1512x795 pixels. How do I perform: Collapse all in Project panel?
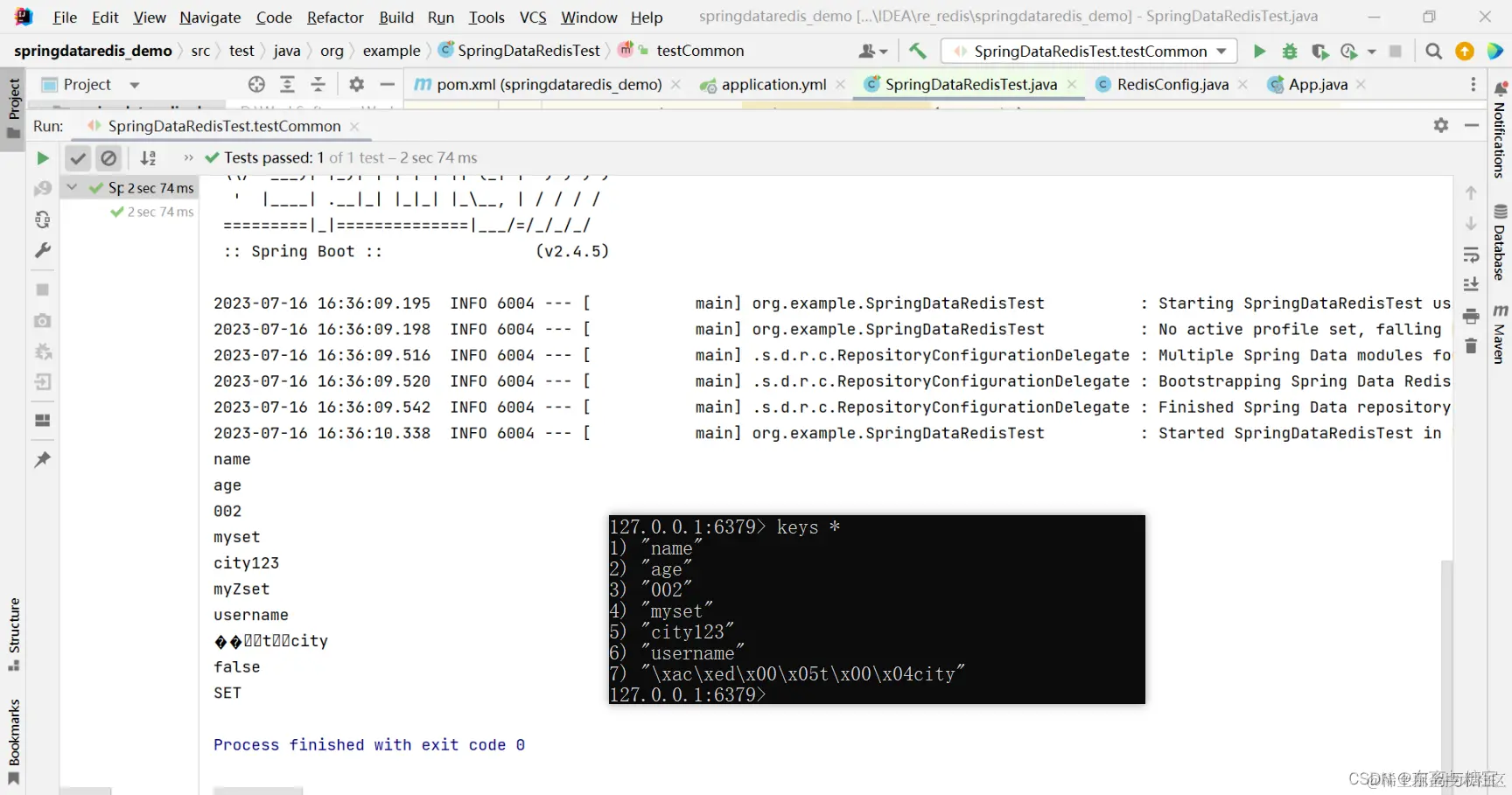tap(318, 84)
